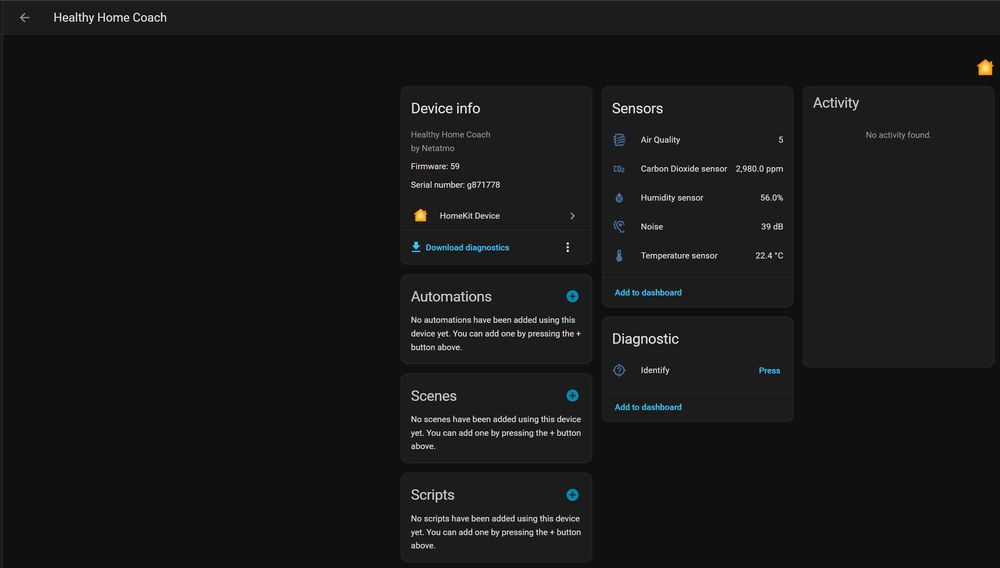This screenshot has width=1000, height=568.
Task: Add Sensors entities to dashboard
Action: (648, 293)
